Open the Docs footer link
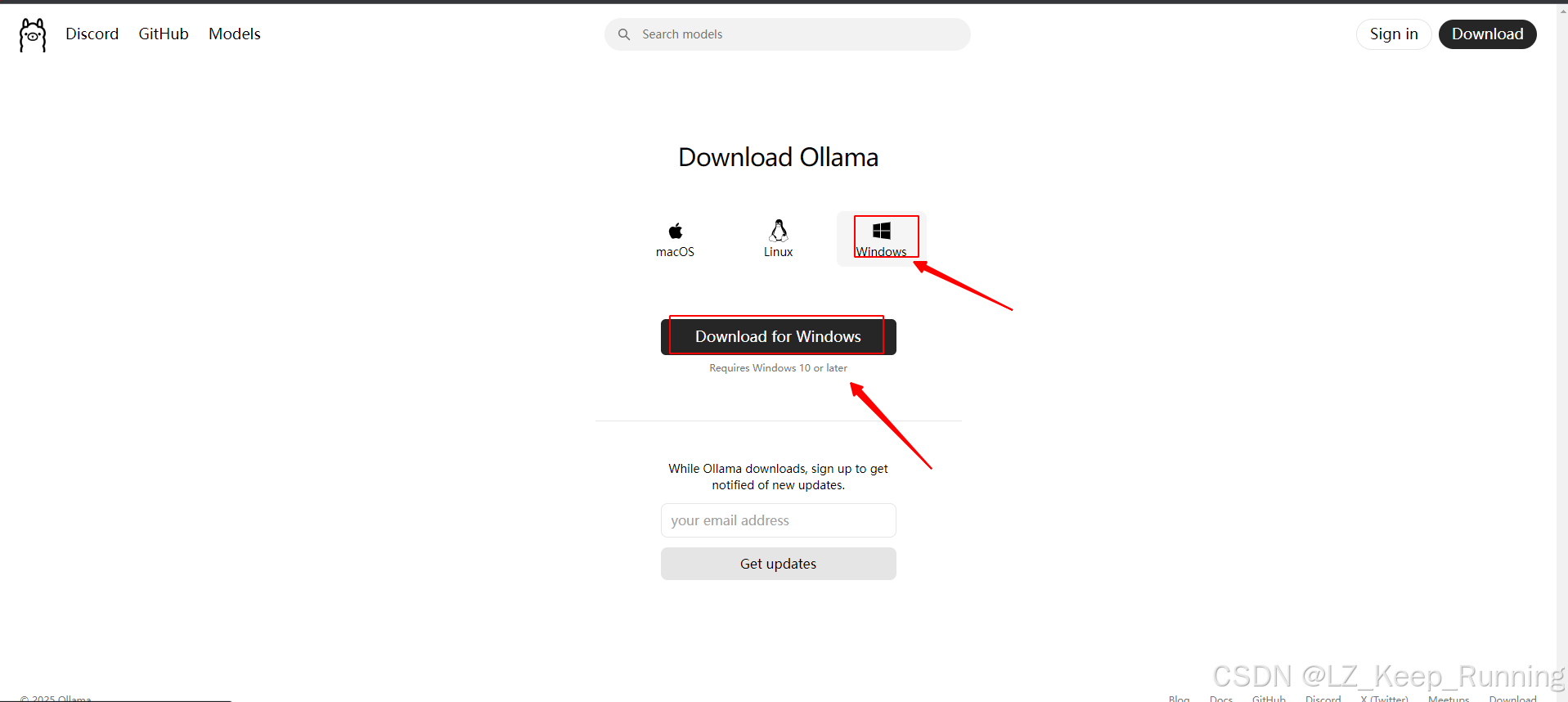 tap(1221, 699)
